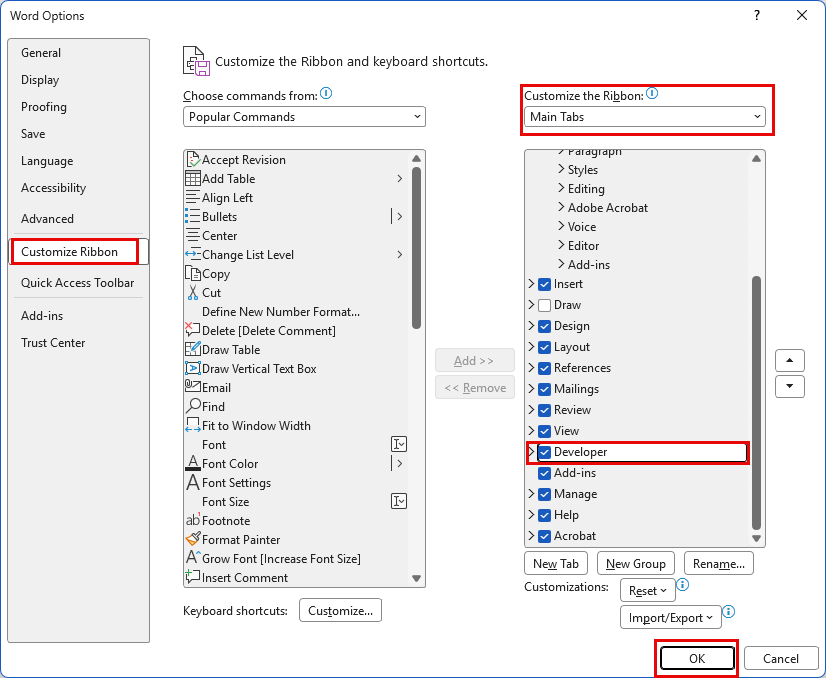The width and height of the screenshot is (826, 678).
Task: Click the Cut scissors icon
Action: coord(193,292)
